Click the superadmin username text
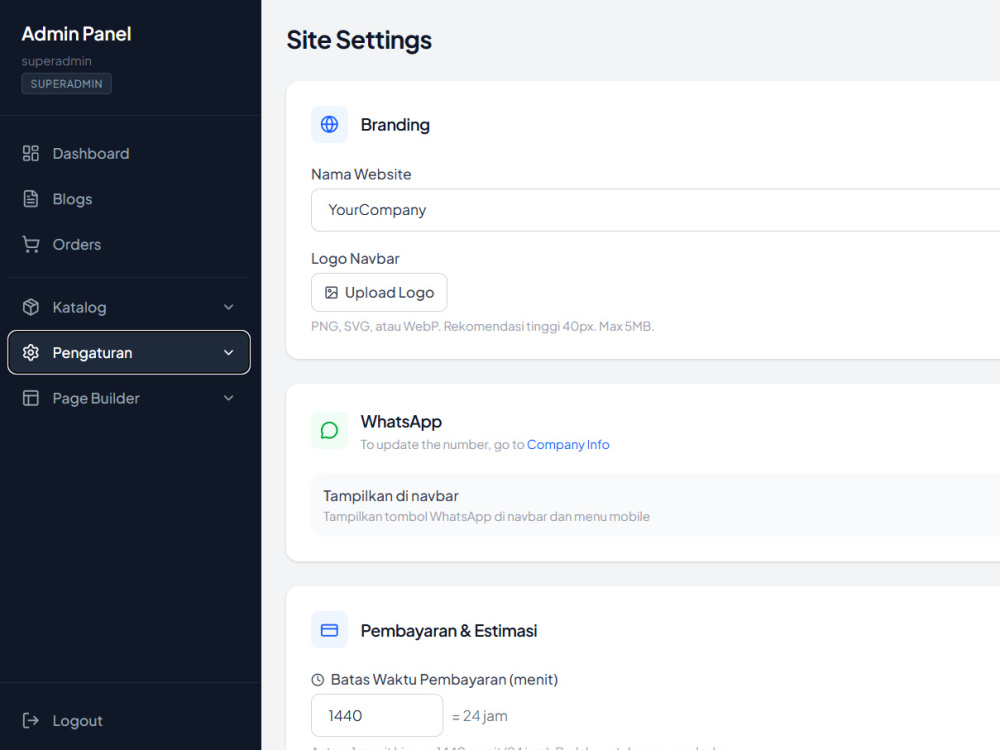The width and height of the screenshot is (1000, 750). [x=57, y=61]
